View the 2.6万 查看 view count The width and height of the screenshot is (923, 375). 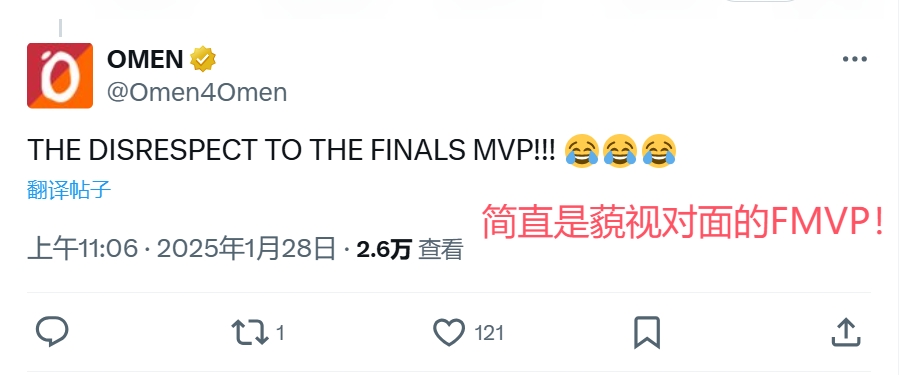pos(410,250)
